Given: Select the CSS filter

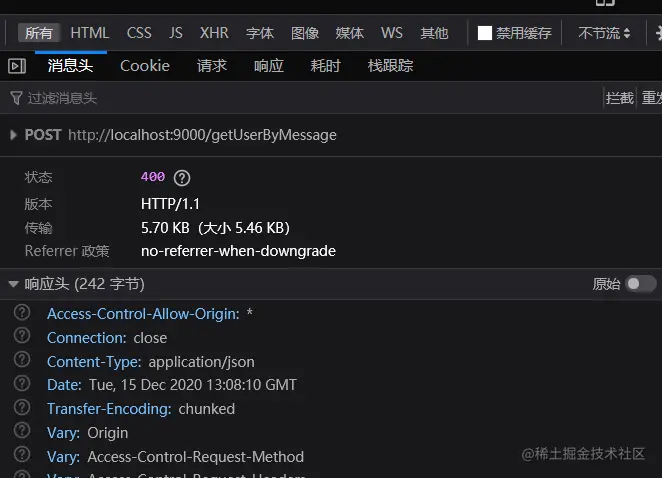Looking at the screenshot, I should (x=139, y=33).
